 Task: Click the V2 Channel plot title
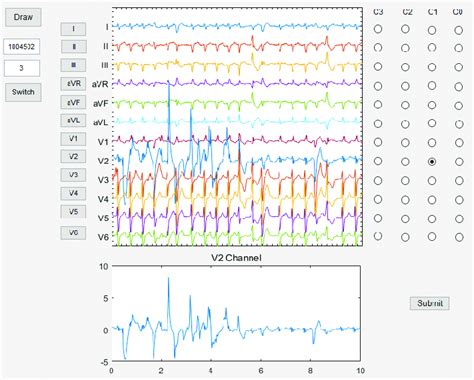[x=236, y=258]
